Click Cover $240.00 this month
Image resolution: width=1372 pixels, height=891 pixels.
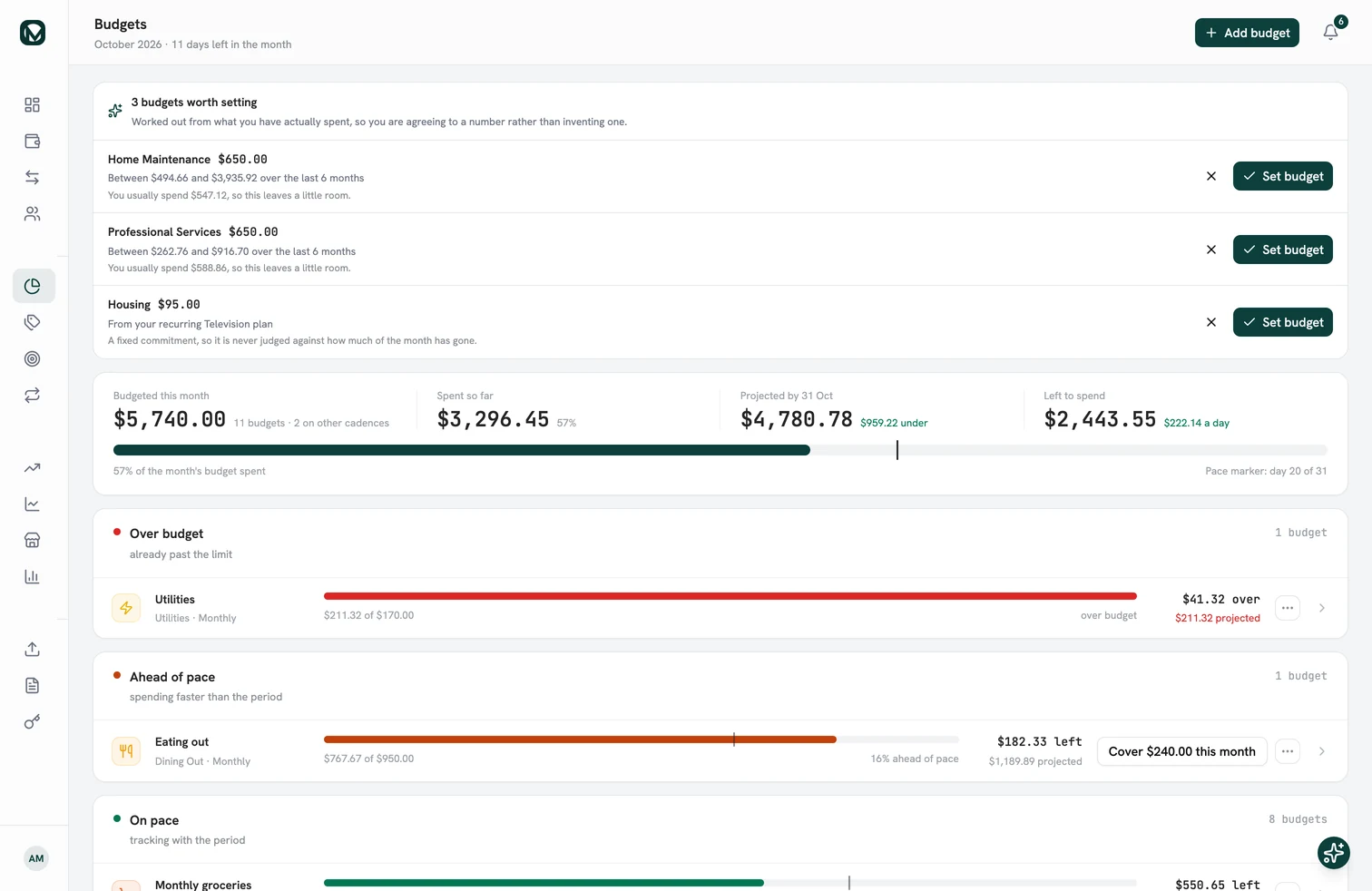tap(1182, 751)
